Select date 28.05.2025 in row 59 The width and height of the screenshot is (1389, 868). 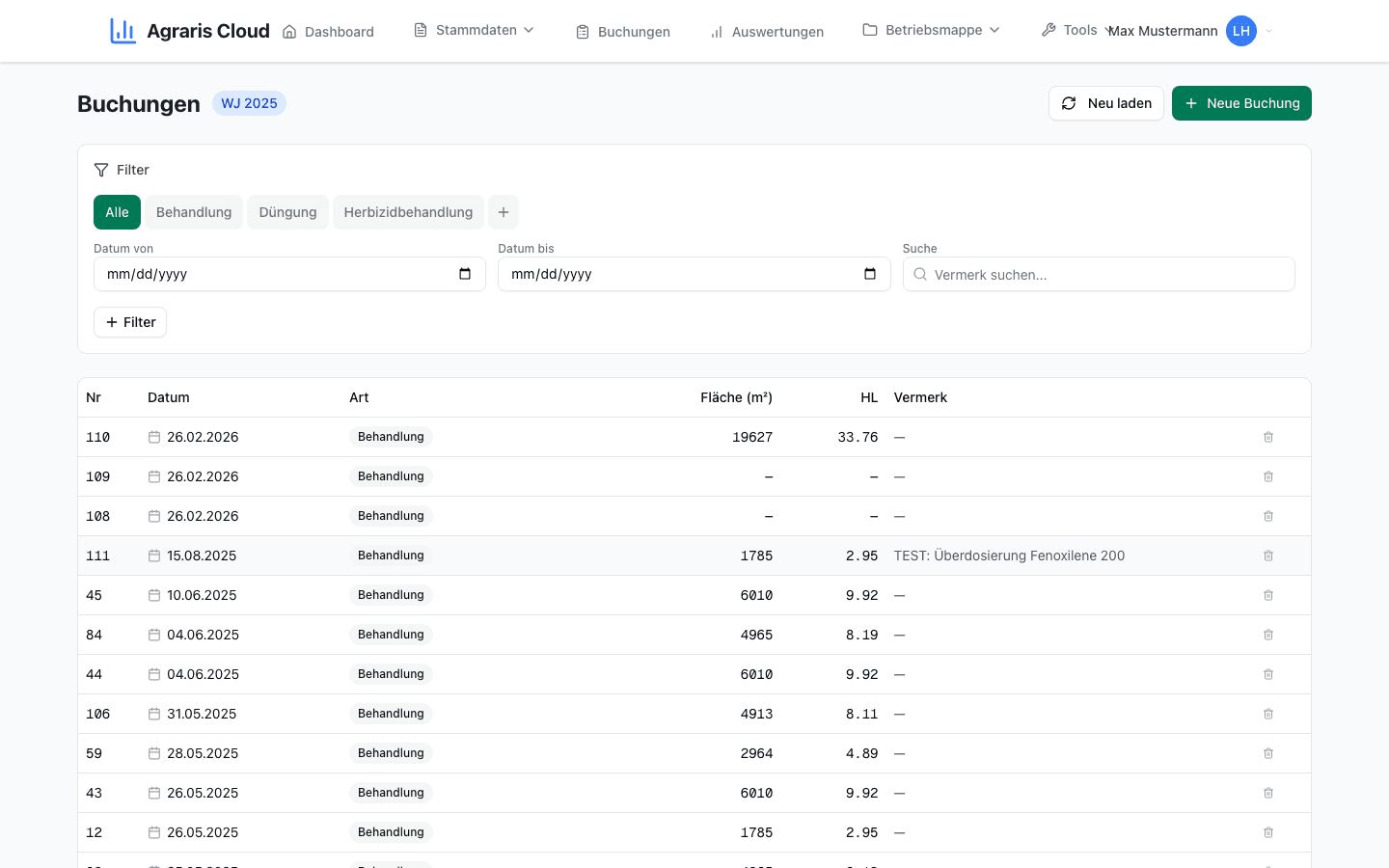[x=203, y=753]
